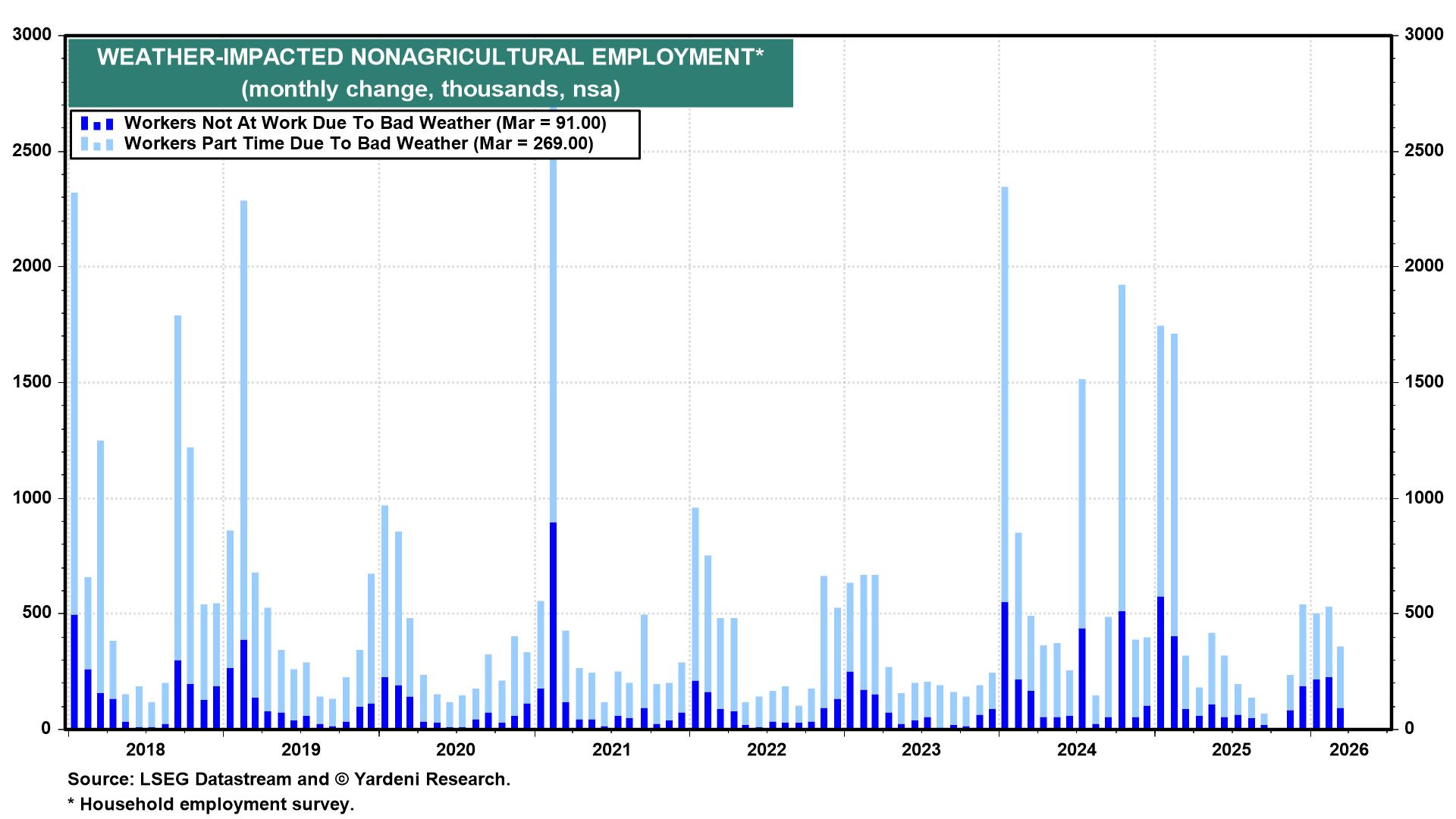Click the 2022 x-axis year label

coord(766,750)
